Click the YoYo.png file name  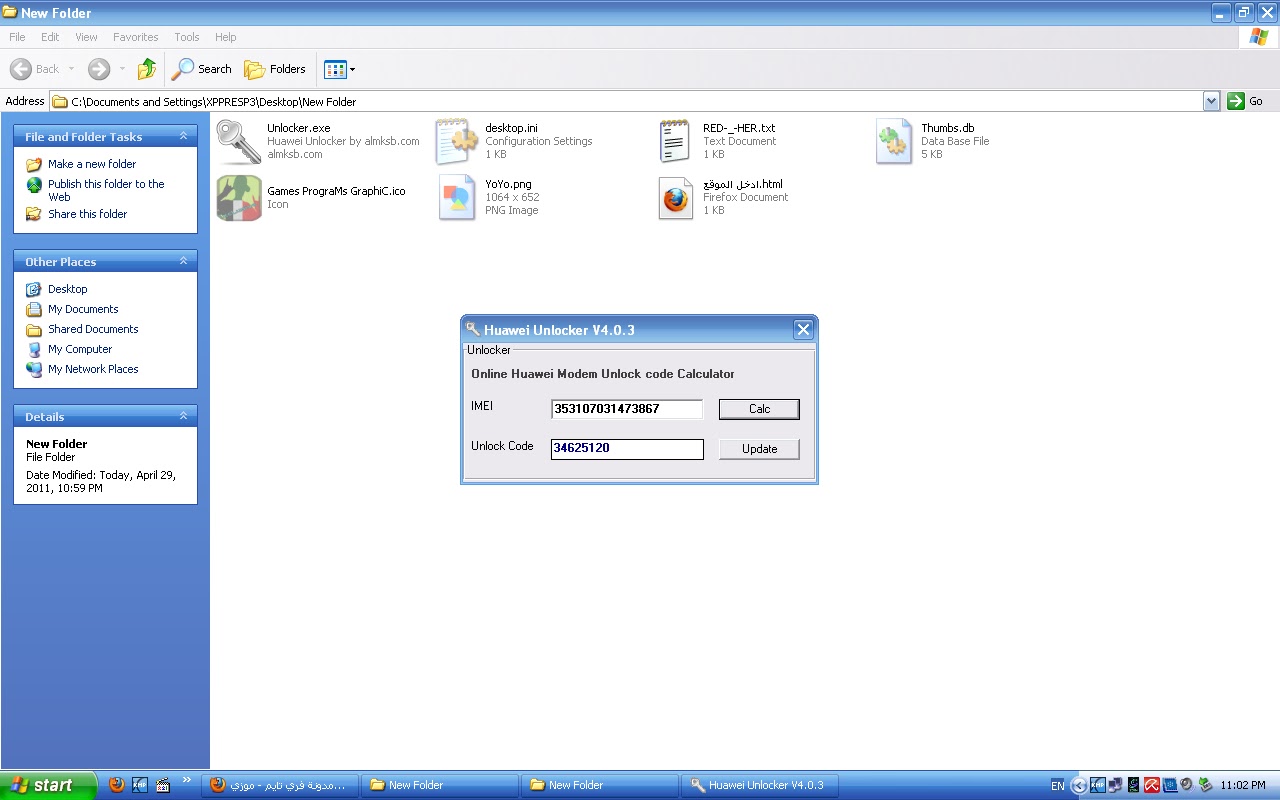click(x=508, y=184)
